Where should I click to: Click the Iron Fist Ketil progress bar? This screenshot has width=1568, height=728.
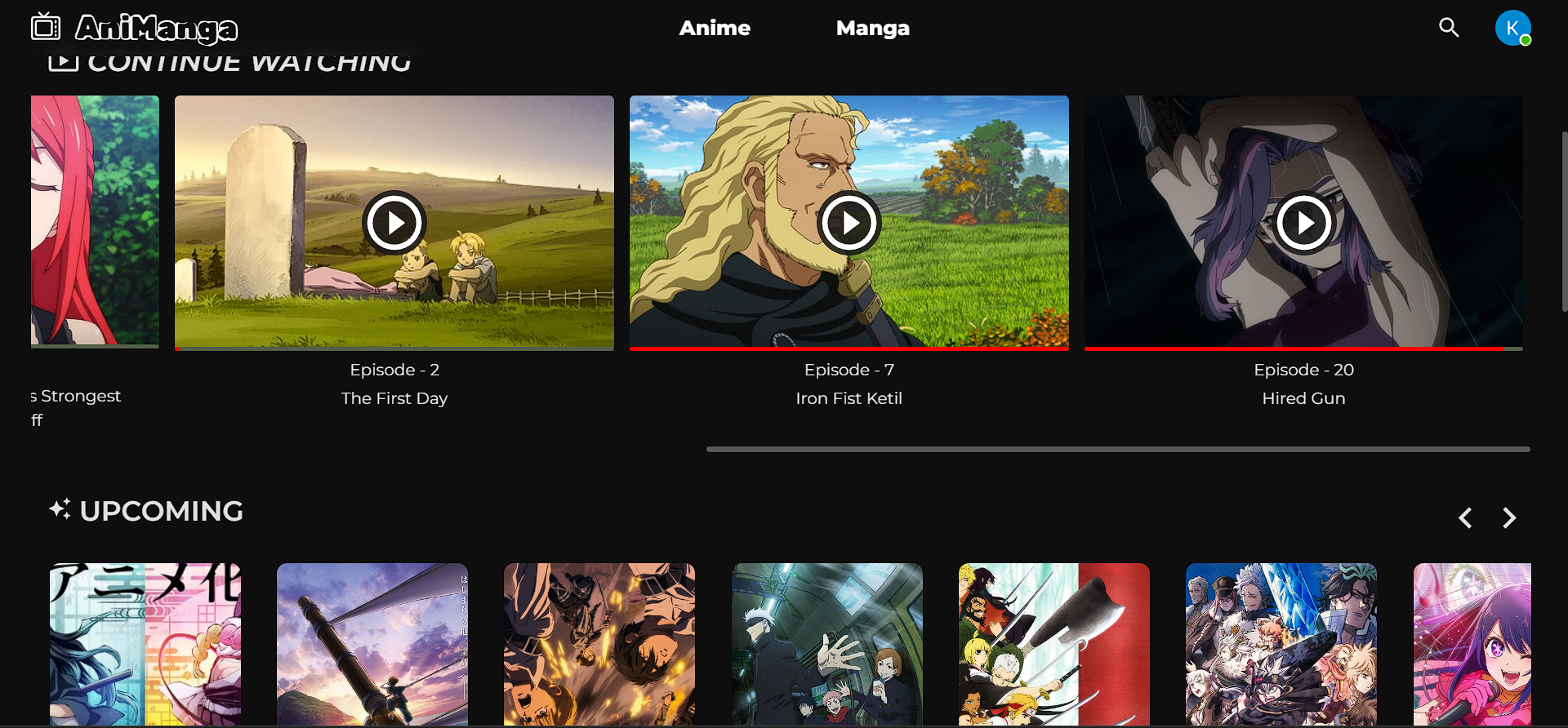point(849,348)
